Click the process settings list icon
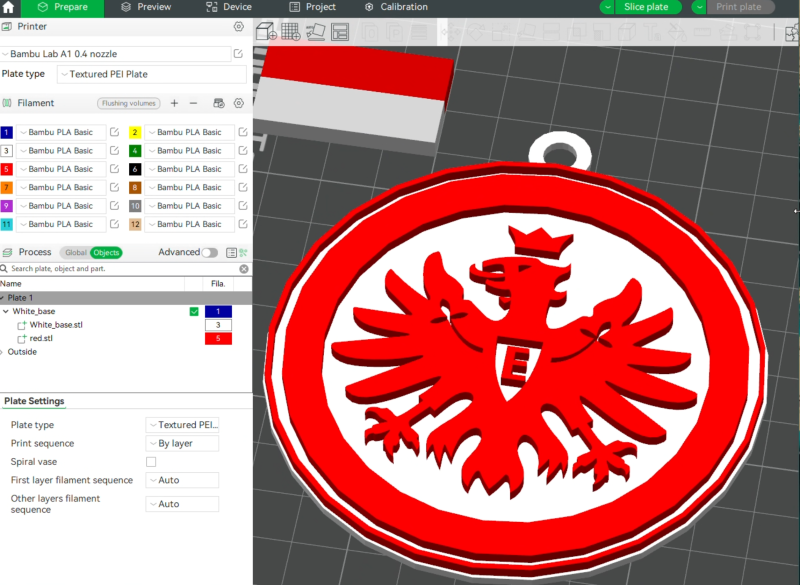 [231, 252]
